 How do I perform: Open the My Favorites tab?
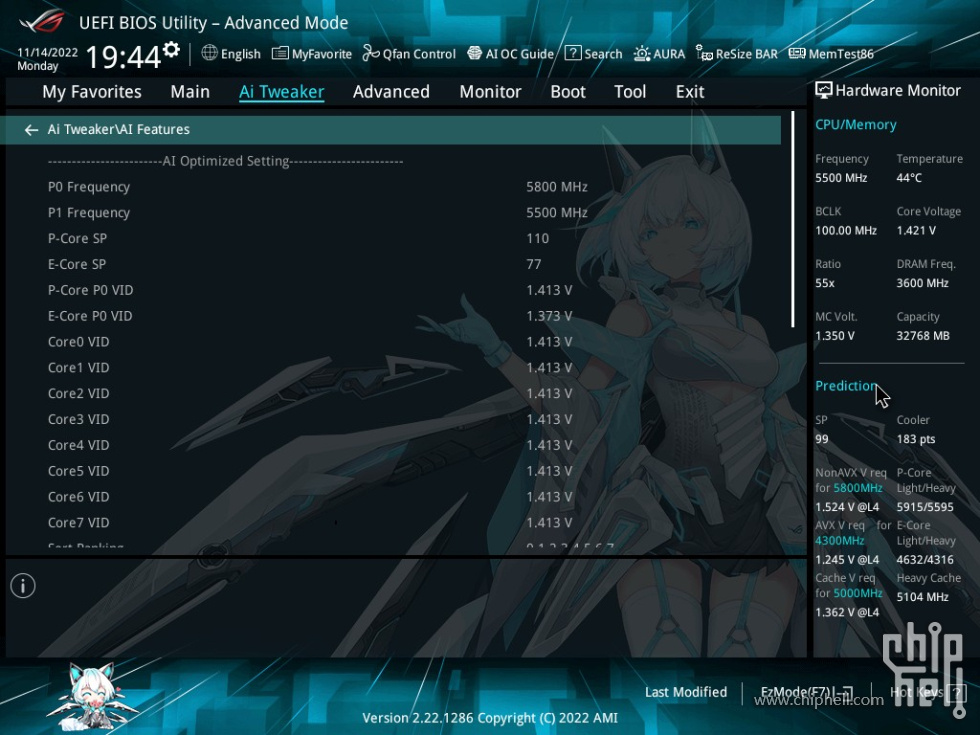click(x=92, y=92)
